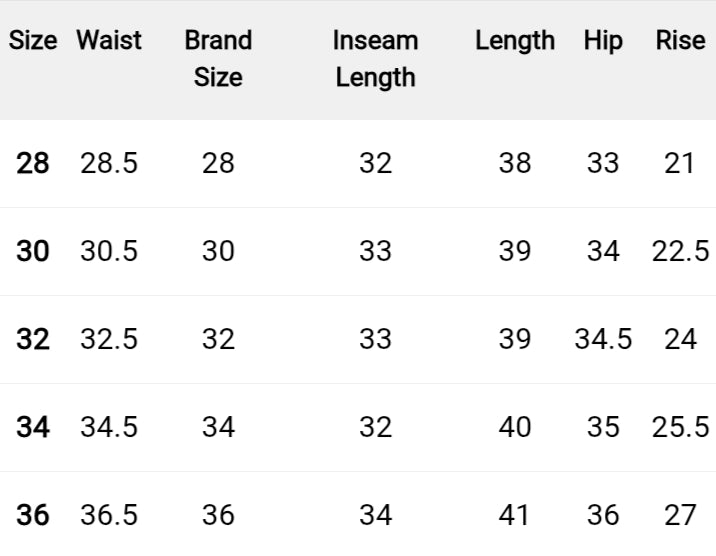Click the 28.5 waist value

(x=109, y=163)
